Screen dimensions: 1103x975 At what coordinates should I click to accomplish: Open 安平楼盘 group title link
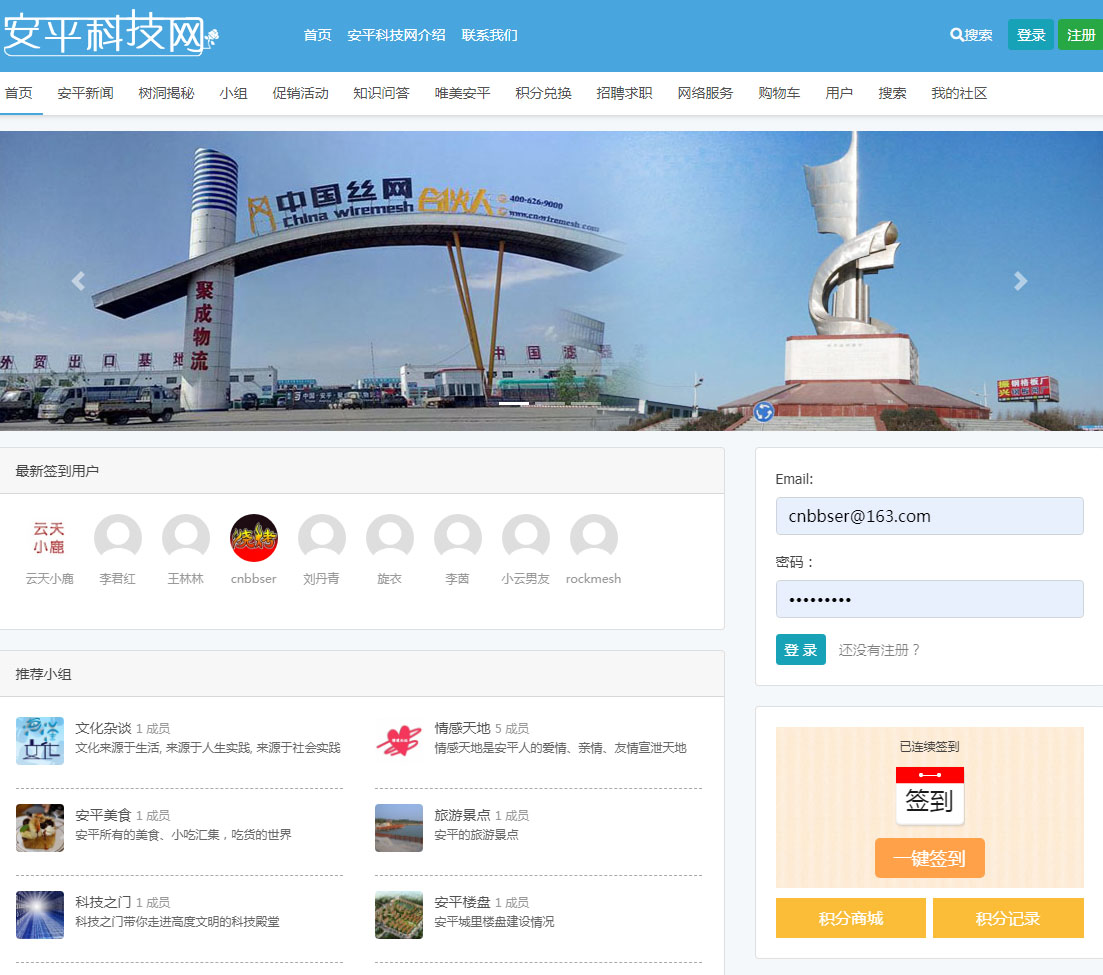pos(462,902)
